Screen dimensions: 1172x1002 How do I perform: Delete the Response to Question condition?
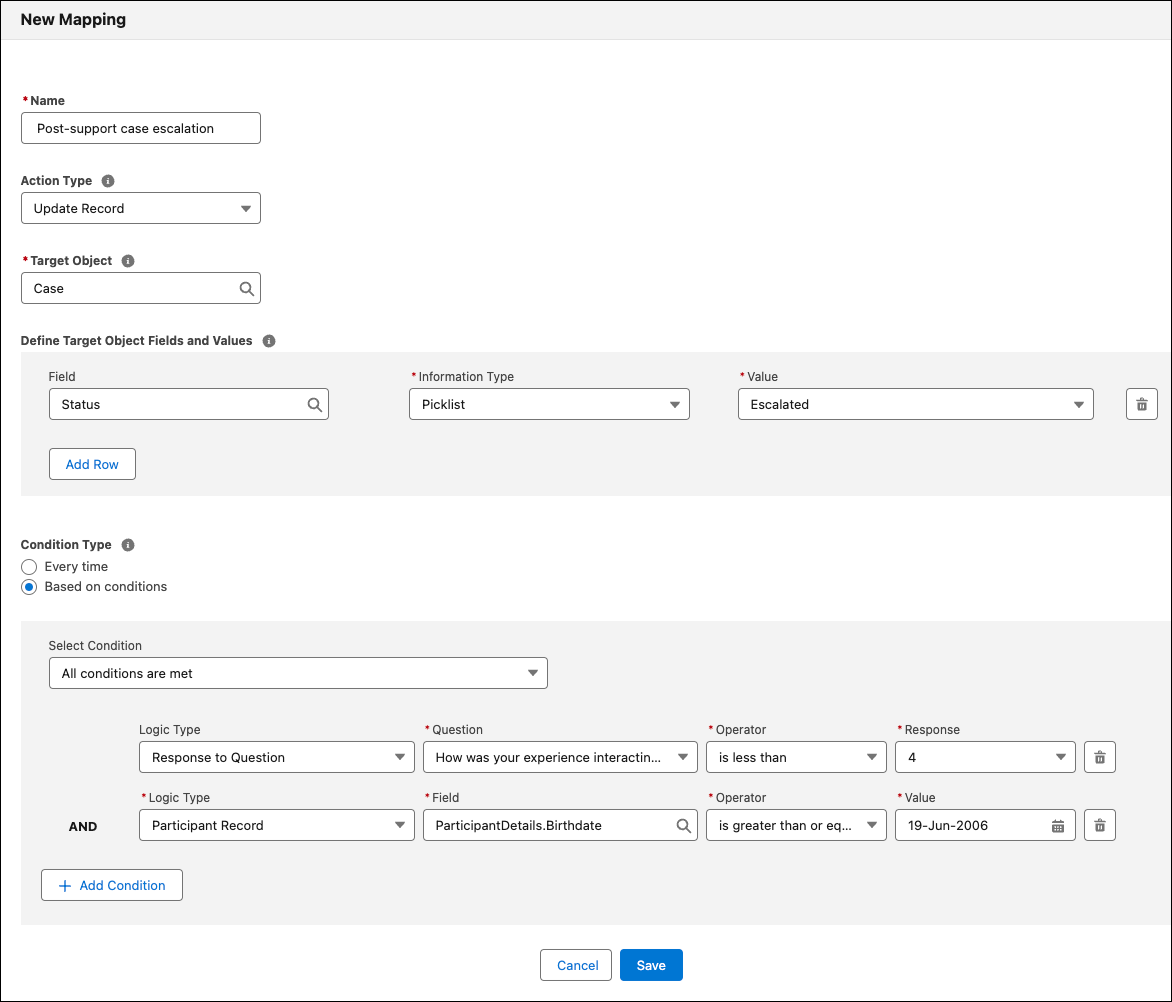[1099, 757]
